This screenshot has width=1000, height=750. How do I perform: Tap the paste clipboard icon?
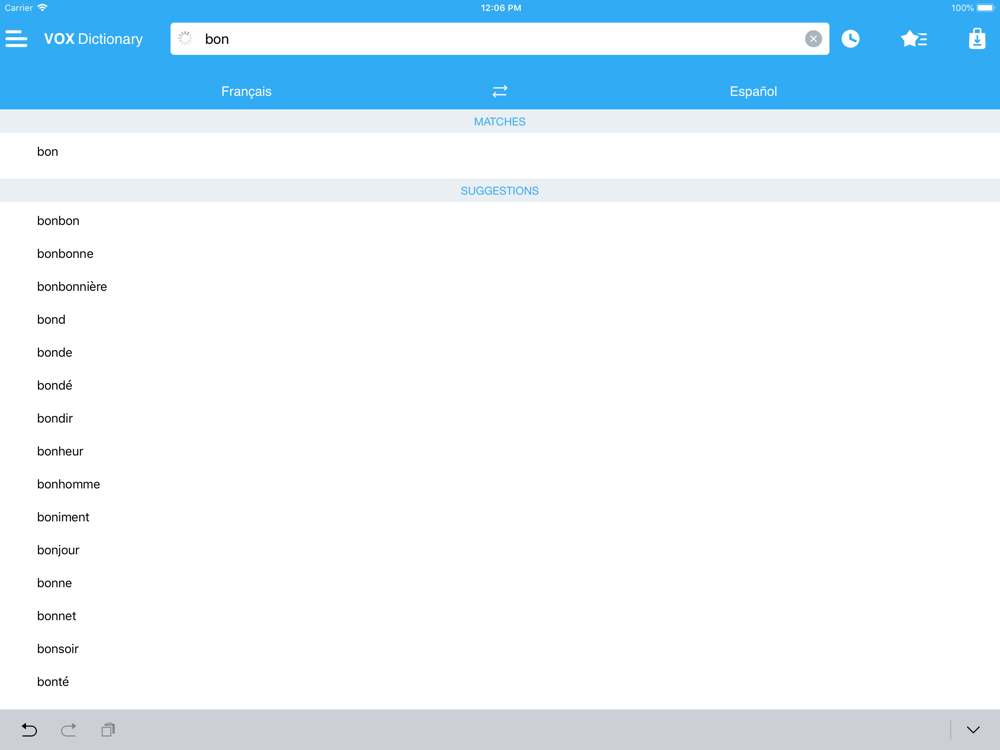pos(108,730)
